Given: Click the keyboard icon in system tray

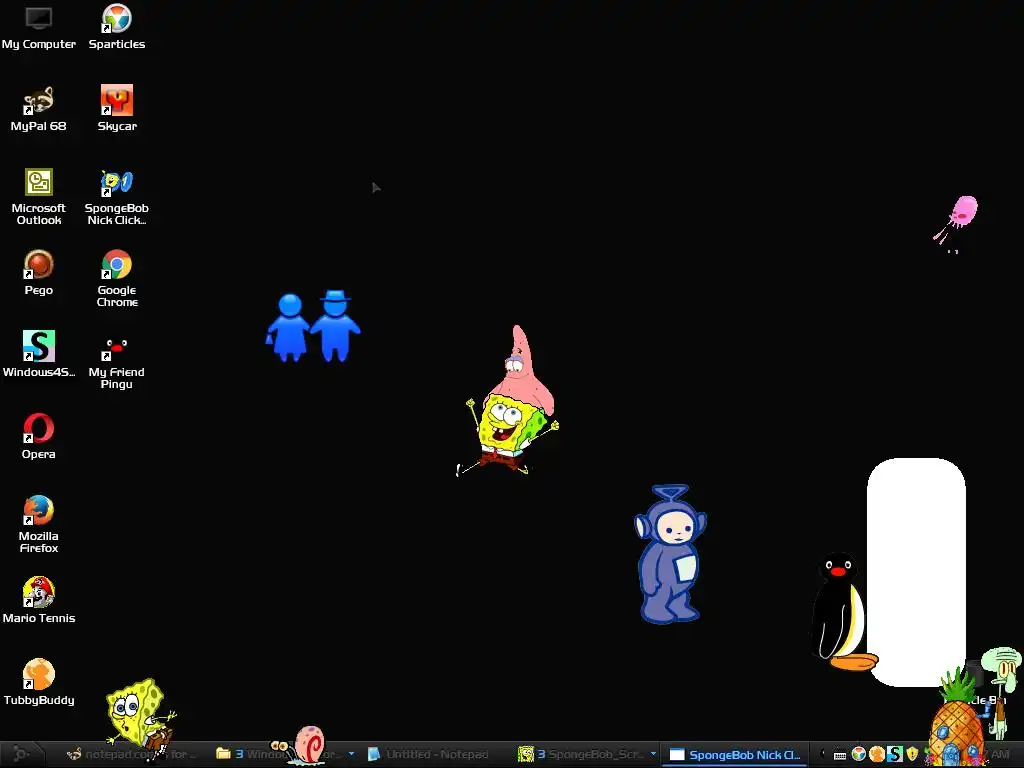Looking at the screenshot, I should (840, 755).
